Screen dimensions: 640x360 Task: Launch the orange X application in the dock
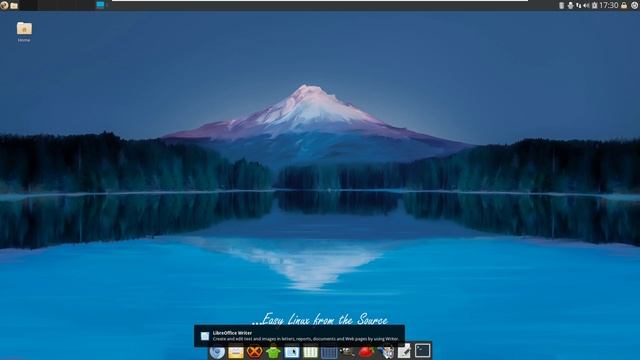click(255, 351)
